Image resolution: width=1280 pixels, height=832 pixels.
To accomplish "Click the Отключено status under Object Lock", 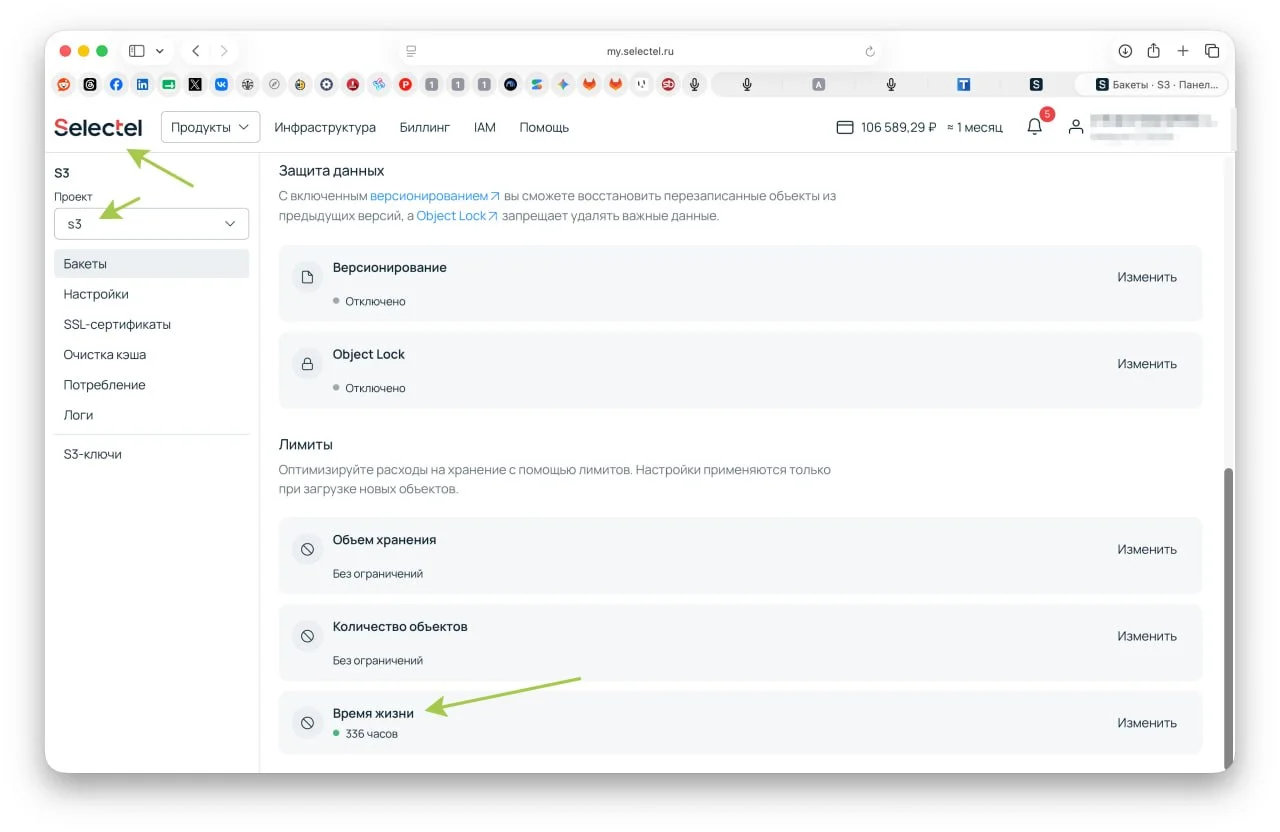I will [375, 388].
